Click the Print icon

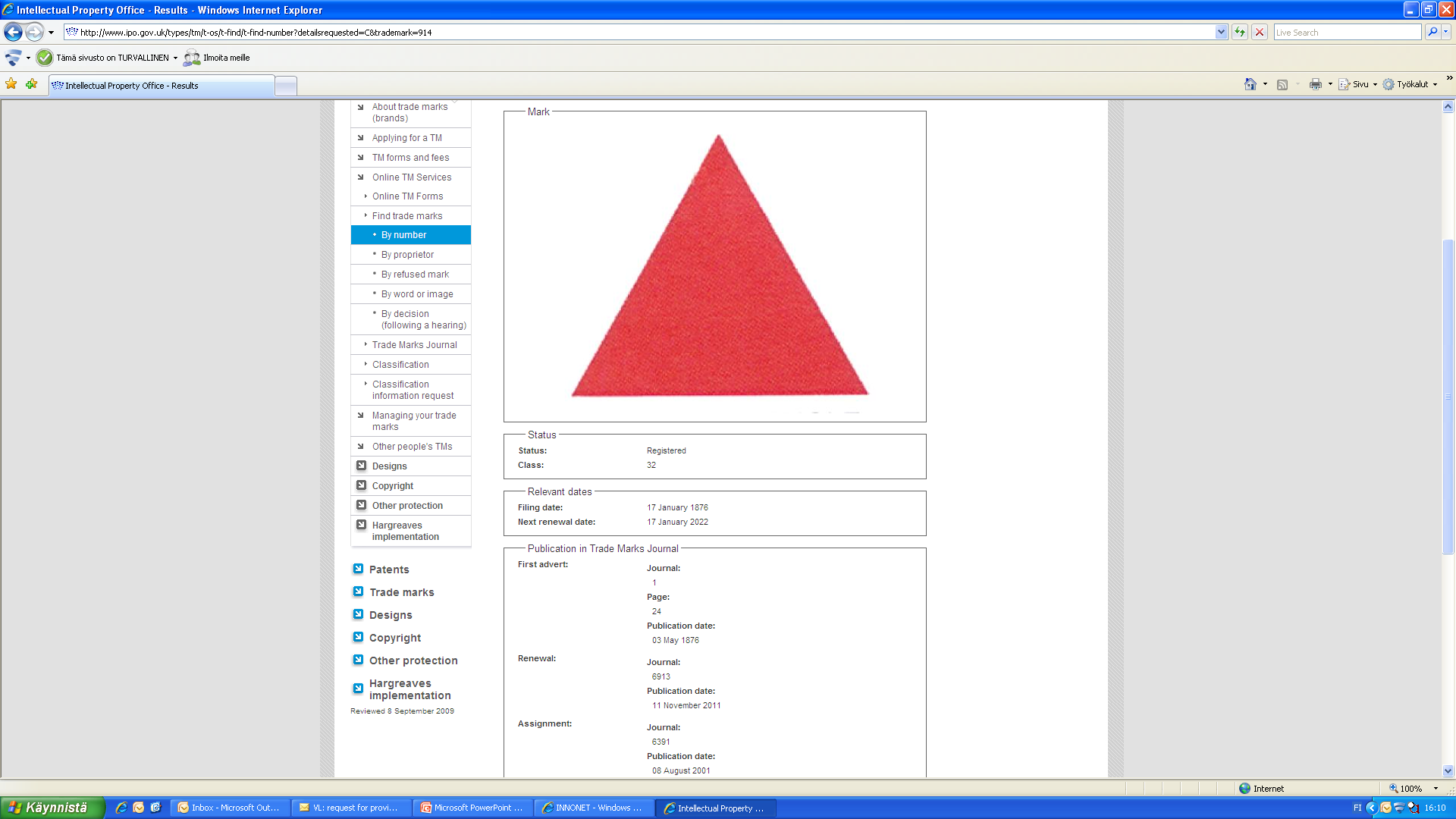click(1316, 84)
